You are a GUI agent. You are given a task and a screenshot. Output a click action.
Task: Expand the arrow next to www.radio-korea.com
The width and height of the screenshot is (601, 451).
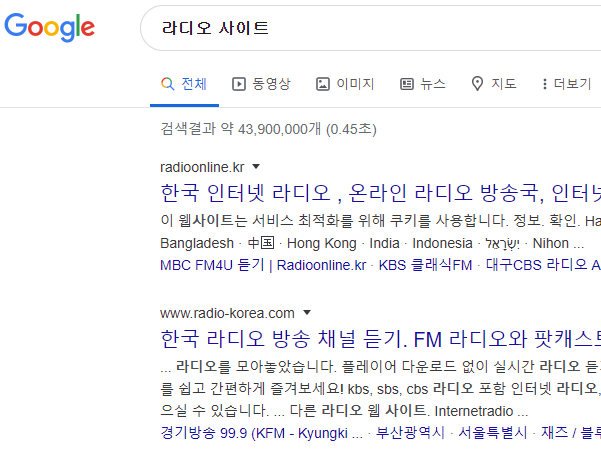click(x=307, y=313)
